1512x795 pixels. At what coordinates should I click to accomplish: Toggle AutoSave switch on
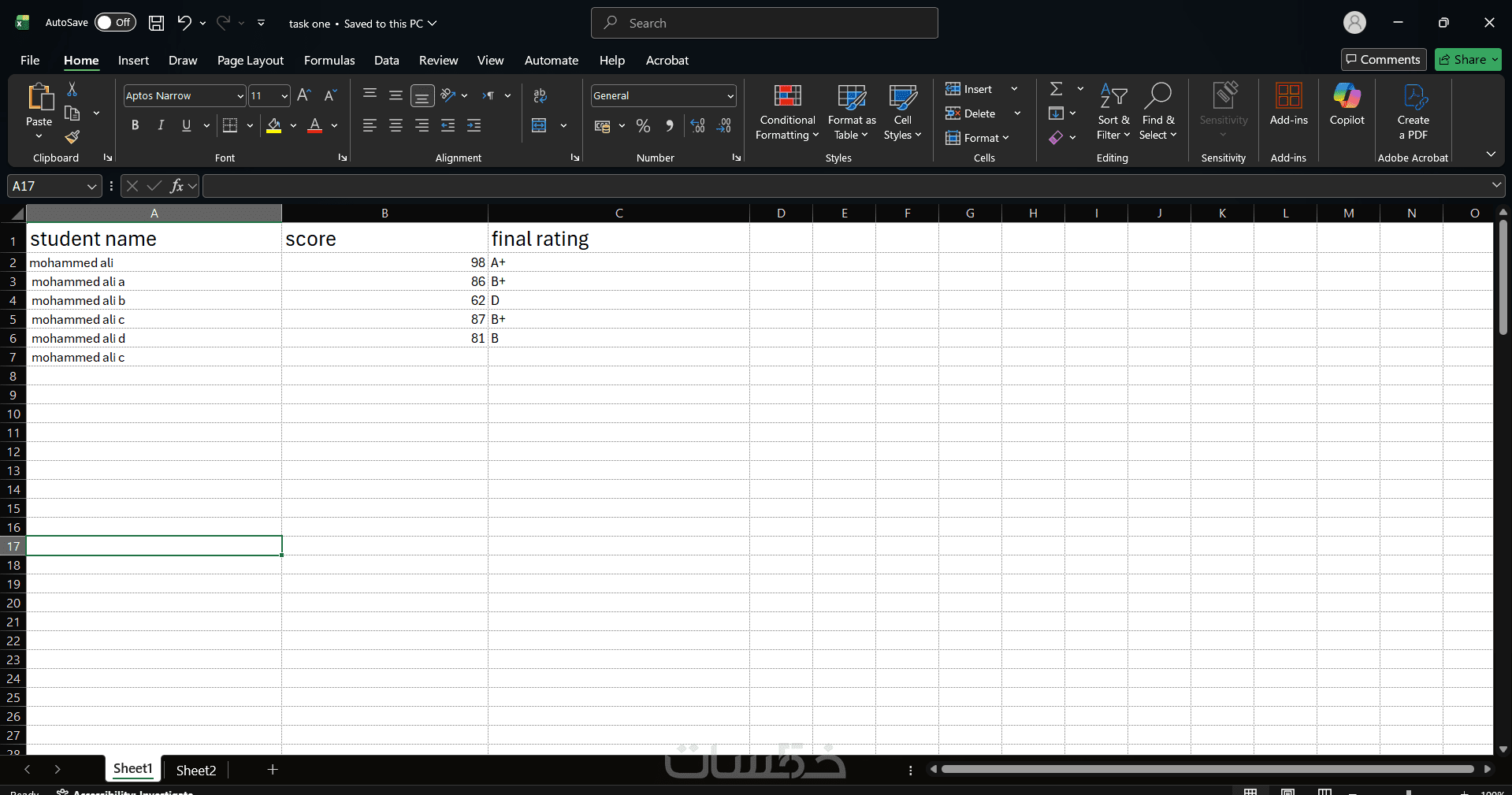115,23
